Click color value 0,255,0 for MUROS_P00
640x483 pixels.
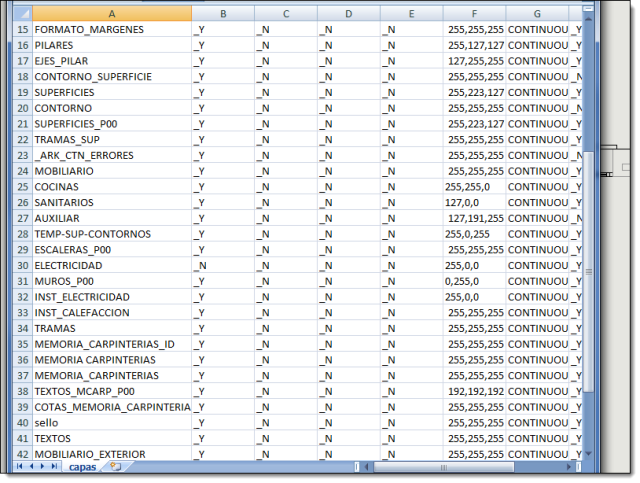[474, 281]
